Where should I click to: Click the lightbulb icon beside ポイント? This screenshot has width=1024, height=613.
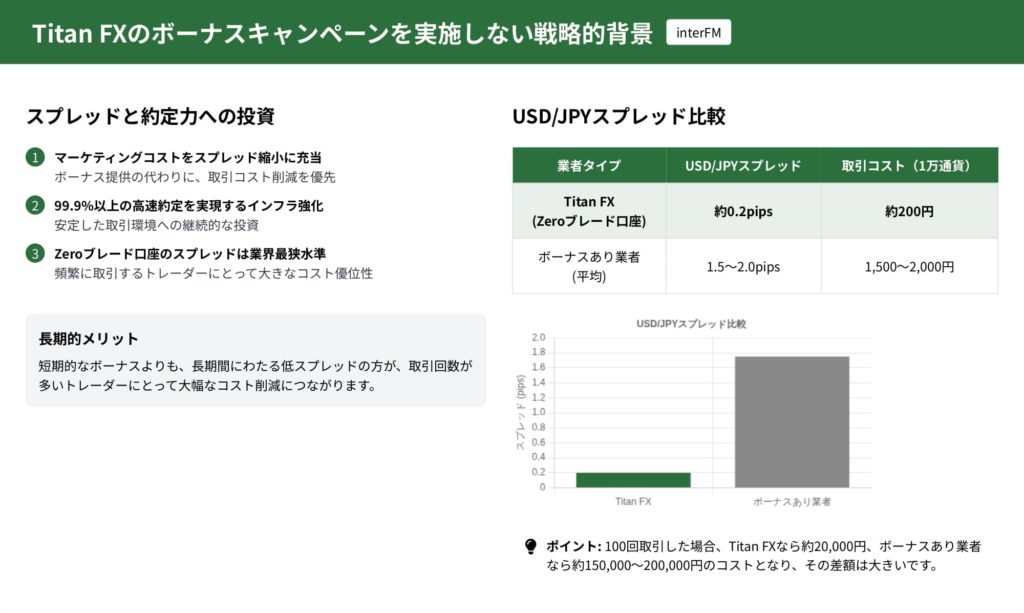tap(531, 547)
